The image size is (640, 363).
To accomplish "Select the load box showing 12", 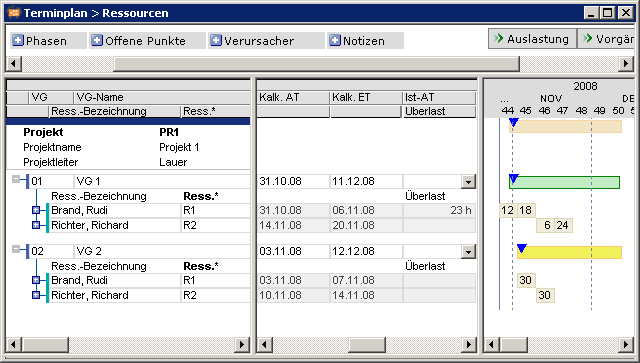I will point(508,210).
